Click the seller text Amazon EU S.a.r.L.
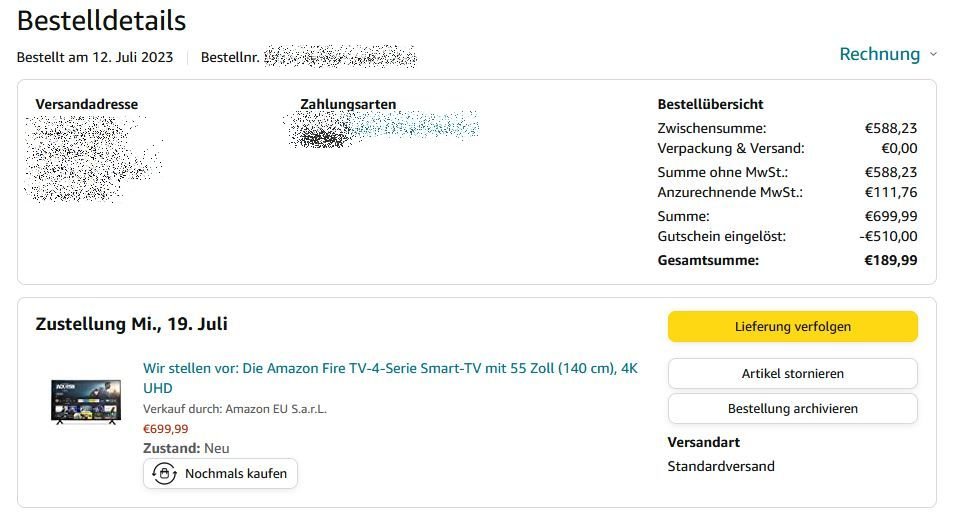Image resolution: width=955 pixels, height=519 pixels. point(276,408)
